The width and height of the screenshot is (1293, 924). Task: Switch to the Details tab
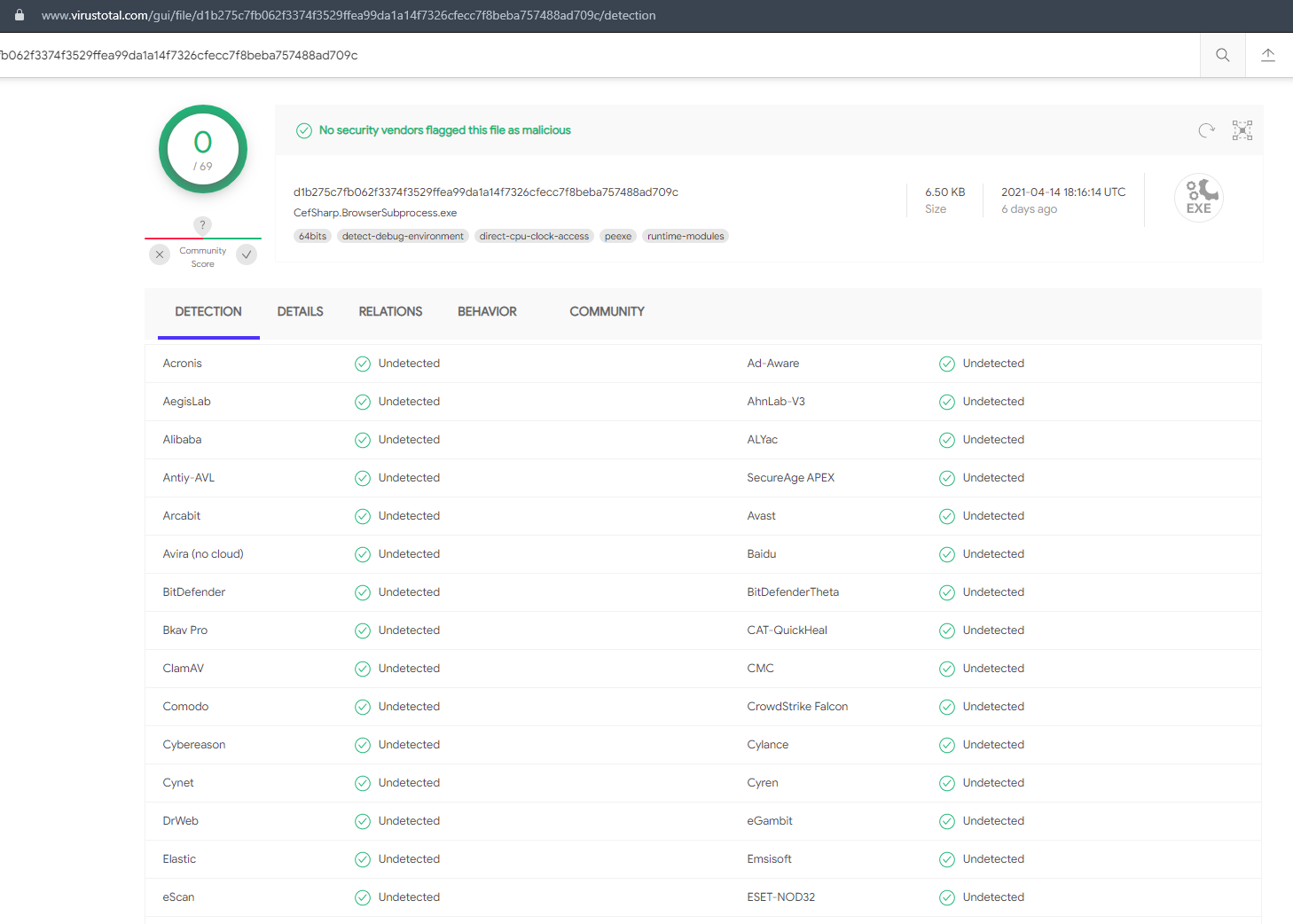(x=300, y=312)
